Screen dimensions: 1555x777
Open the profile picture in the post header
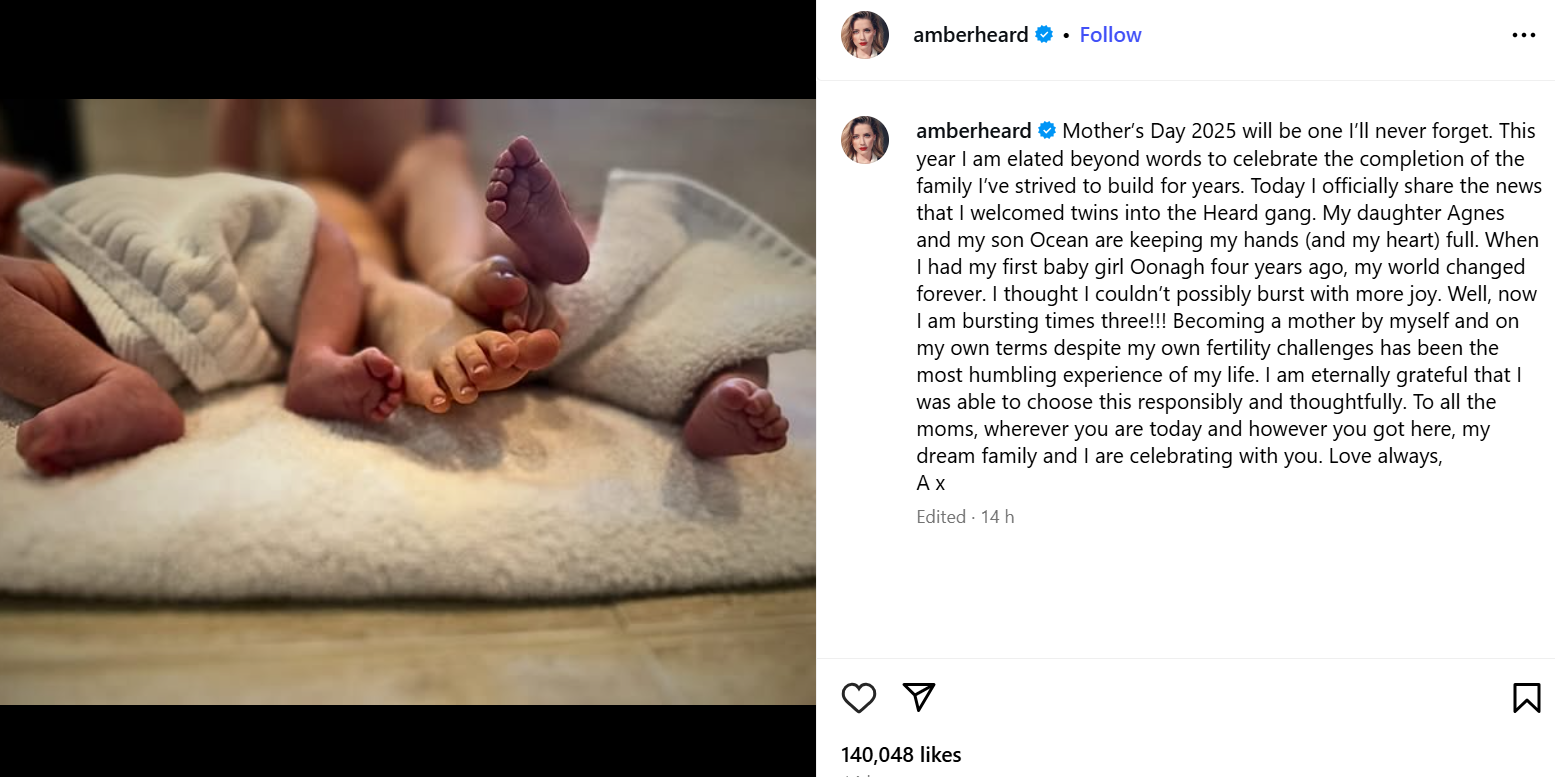865,35
